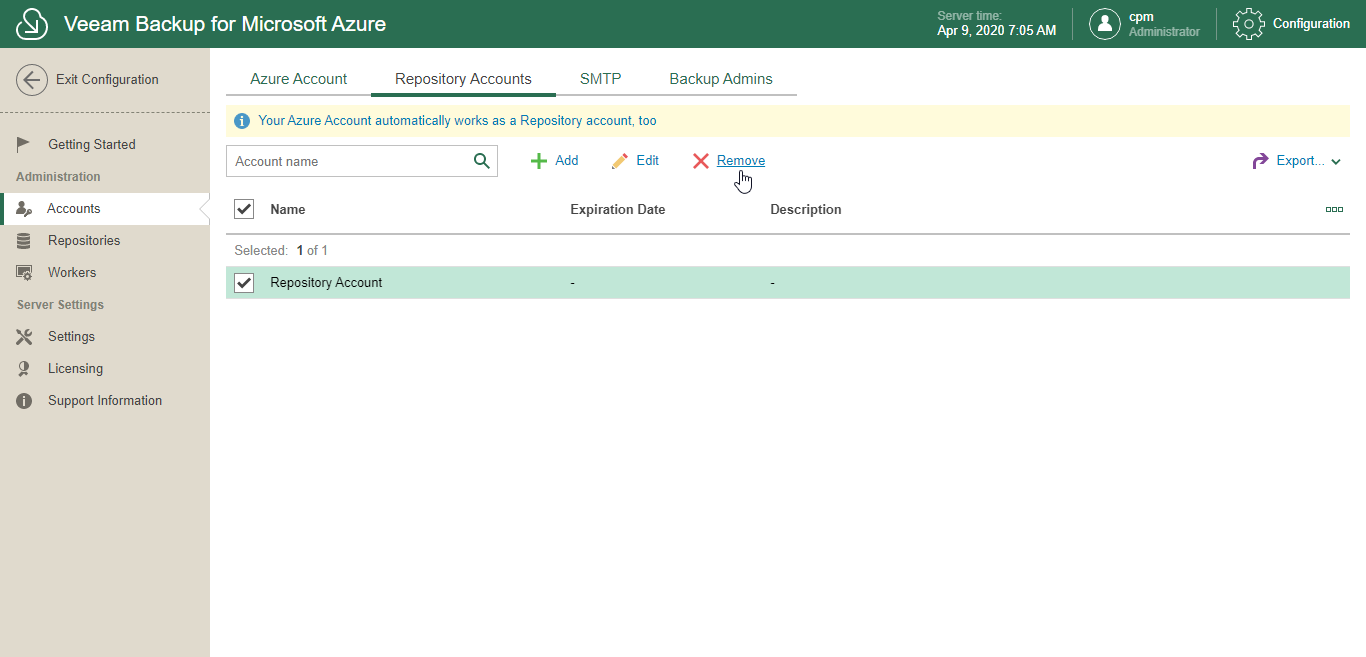
Task: Click the purple Export arrow icon
Action: click(1260, 161)
